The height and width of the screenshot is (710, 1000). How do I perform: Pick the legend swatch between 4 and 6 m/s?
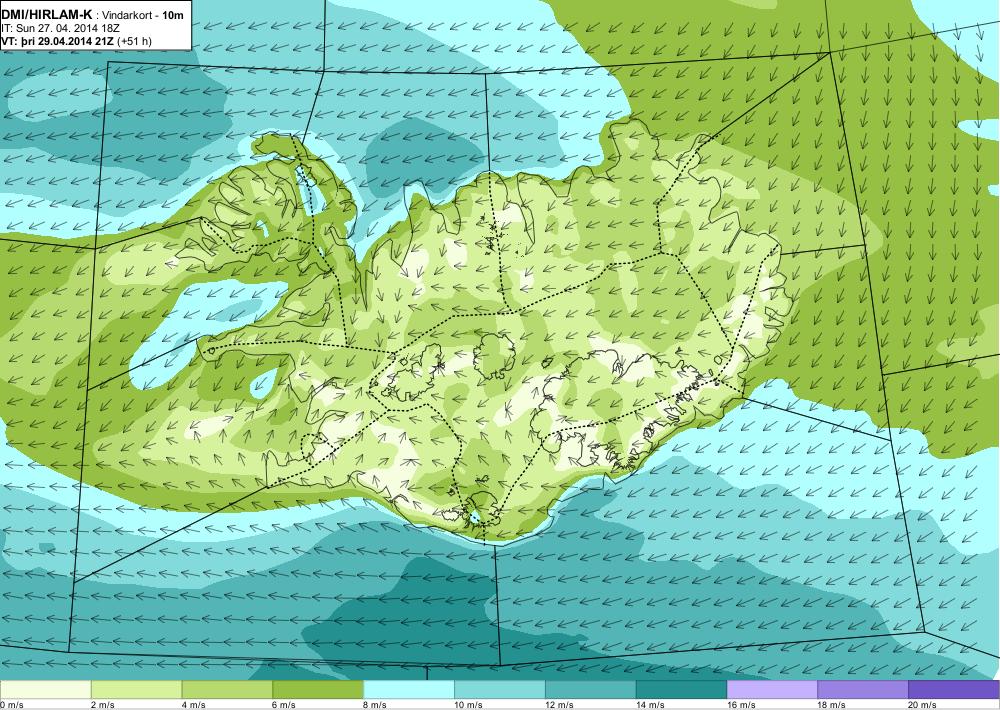pyautogui.click(x=227, y=690)
